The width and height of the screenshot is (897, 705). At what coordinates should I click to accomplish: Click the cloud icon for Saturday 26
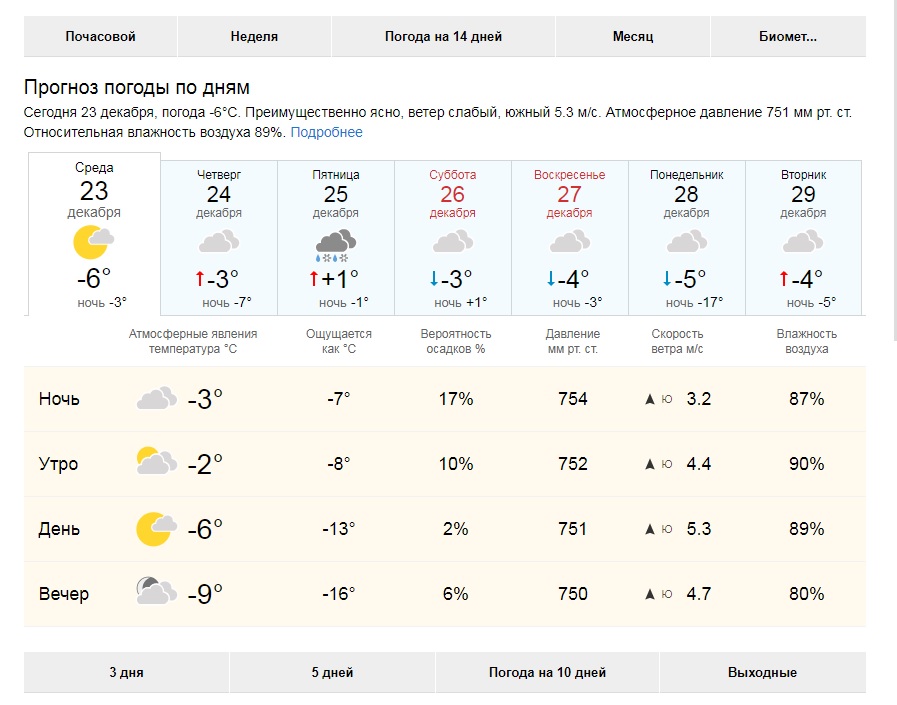453,241
